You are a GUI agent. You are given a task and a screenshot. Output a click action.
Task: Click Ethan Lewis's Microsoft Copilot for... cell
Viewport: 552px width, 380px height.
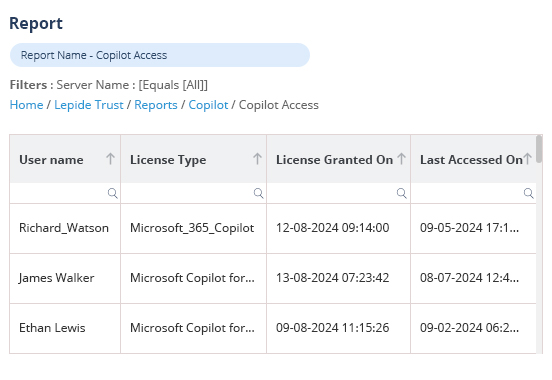(x=194, y=328)
